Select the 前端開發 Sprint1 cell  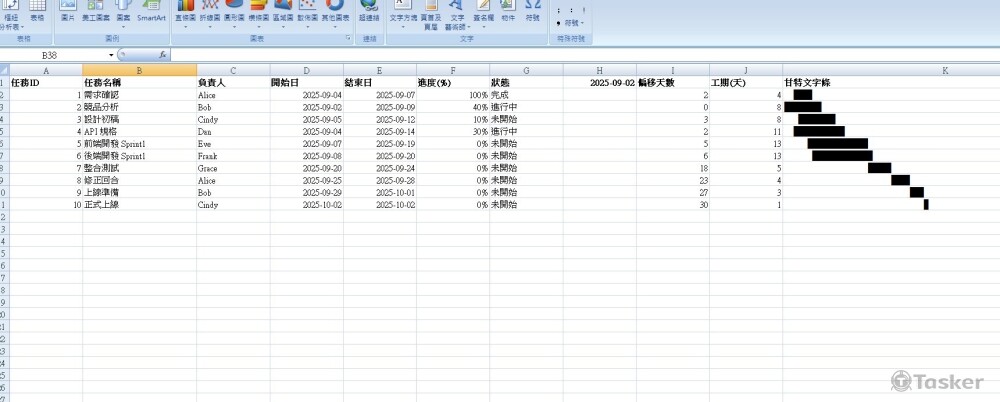tap(140, 144)
